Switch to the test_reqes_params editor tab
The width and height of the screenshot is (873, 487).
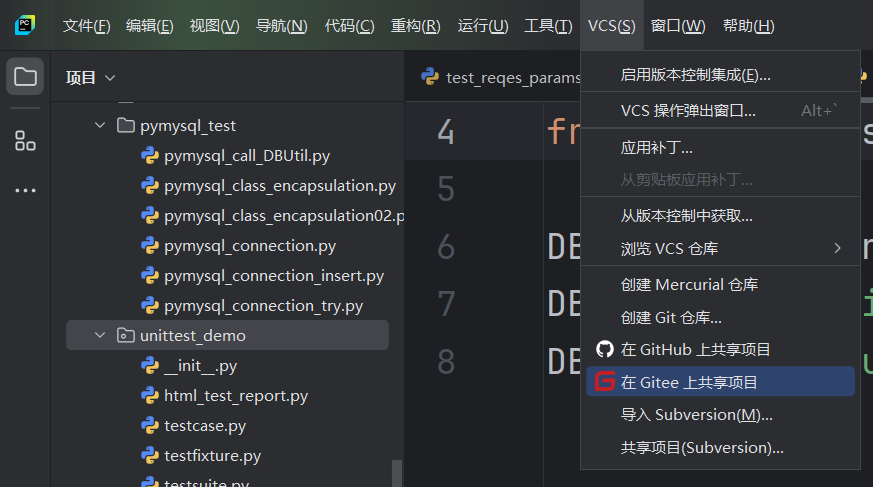(x=501, y=77)
